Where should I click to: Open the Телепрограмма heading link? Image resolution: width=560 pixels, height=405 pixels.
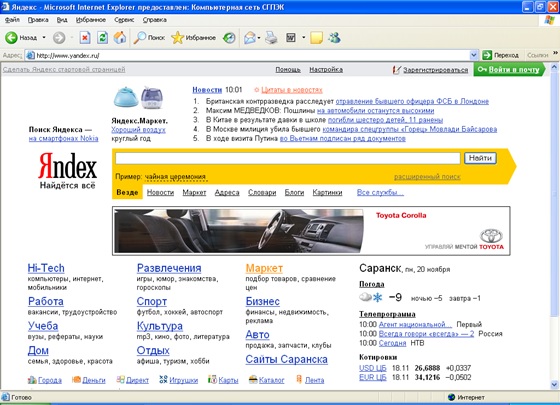[x=387, y=314]
